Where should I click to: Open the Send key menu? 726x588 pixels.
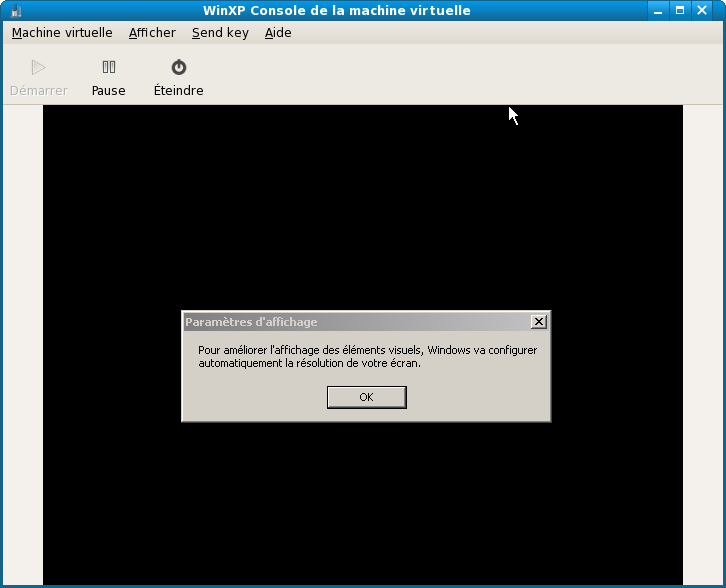[x=220, y=33]
